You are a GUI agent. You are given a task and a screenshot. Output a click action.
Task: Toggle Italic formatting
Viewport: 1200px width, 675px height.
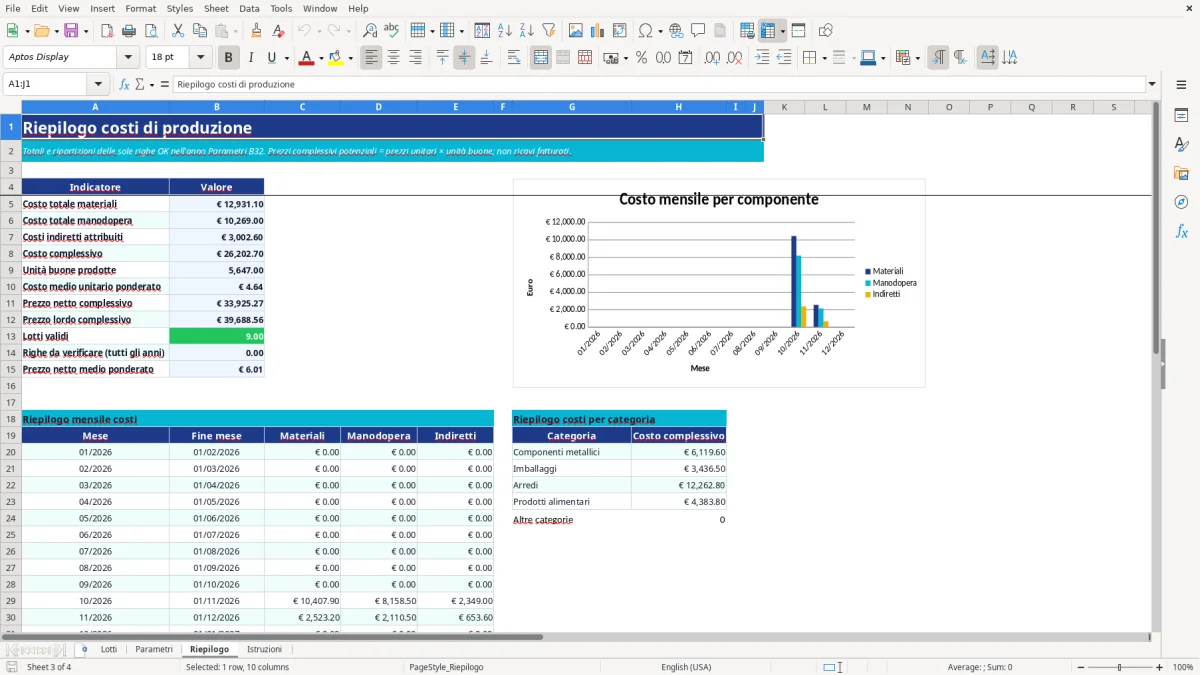pyautogui.click(x=251, y=58)
